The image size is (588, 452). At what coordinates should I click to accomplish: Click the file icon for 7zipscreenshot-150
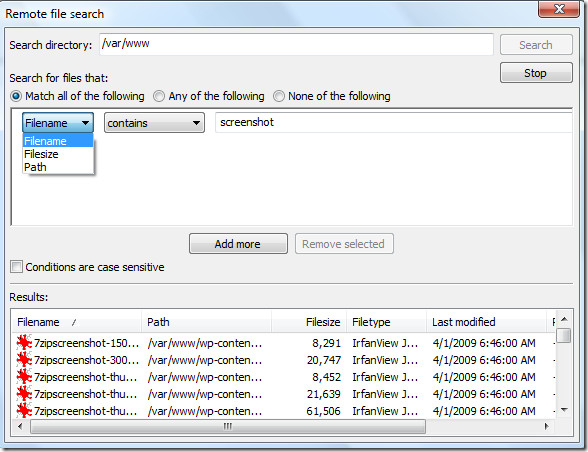point(24,343)
